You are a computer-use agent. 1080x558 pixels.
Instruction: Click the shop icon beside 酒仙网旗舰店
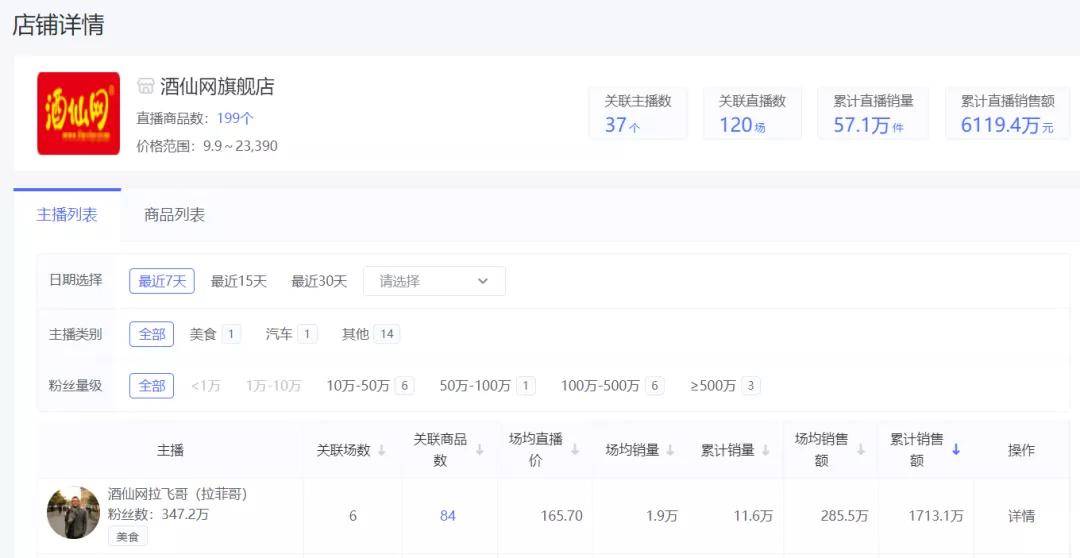pyautogui.click(x=145, y=86)
